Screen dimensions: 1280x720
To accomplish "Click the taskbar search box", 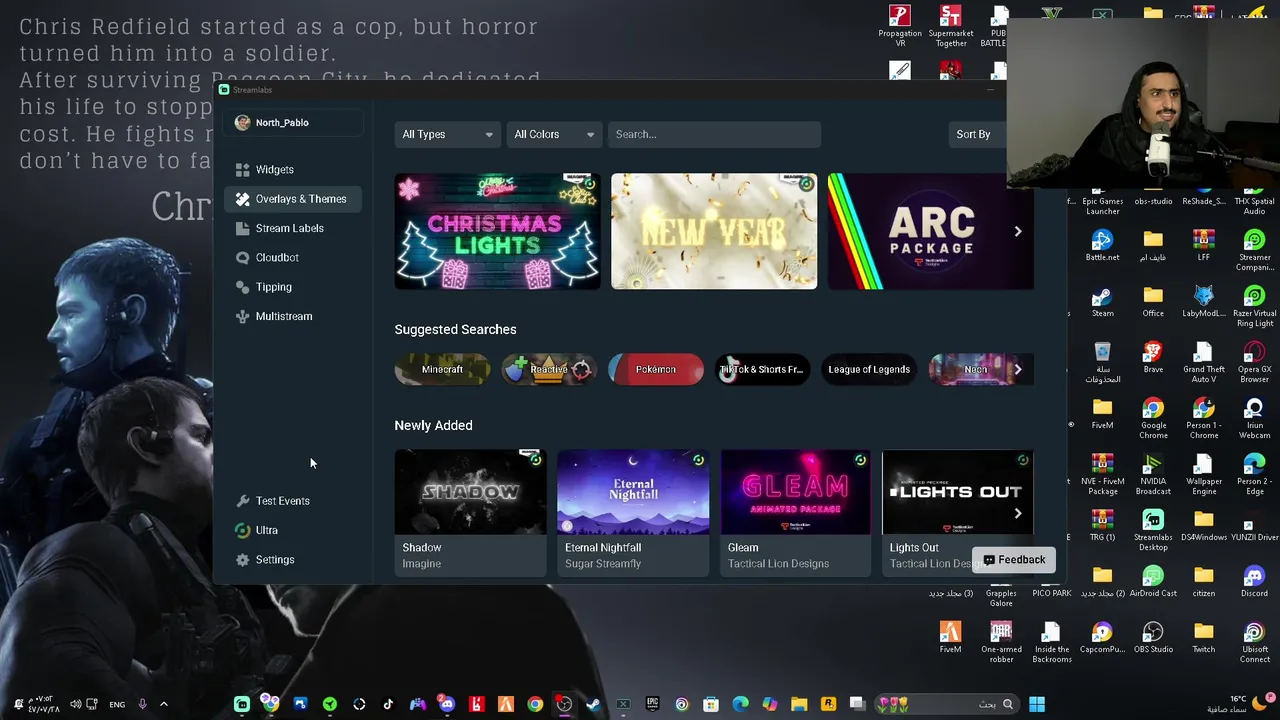I will pyautogui.click(x=945, y=704).
